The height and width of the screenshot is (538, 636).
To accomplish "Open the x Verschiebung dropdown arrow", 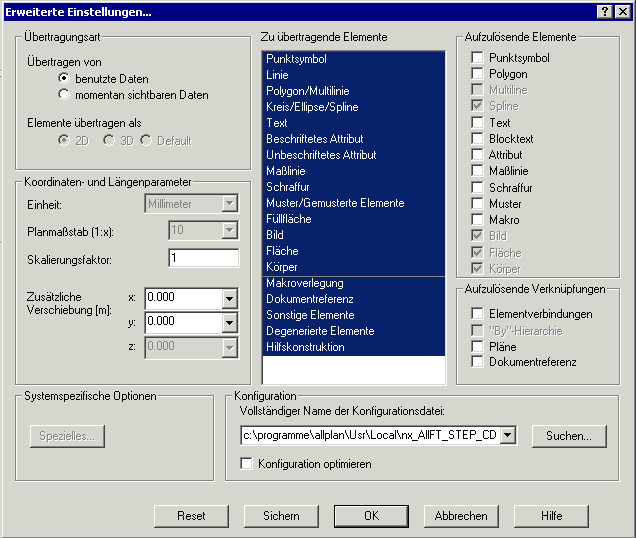I will tap(229, 299).
